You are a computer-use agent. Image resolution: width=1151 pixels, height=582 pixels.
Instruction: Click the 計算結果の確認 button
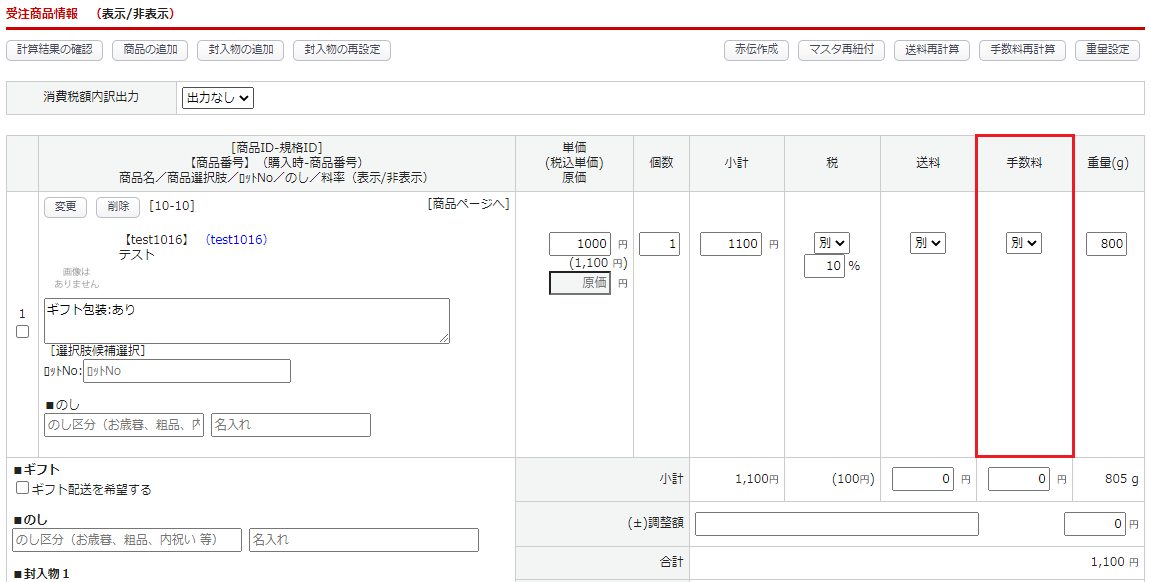[x=54, y=50]
